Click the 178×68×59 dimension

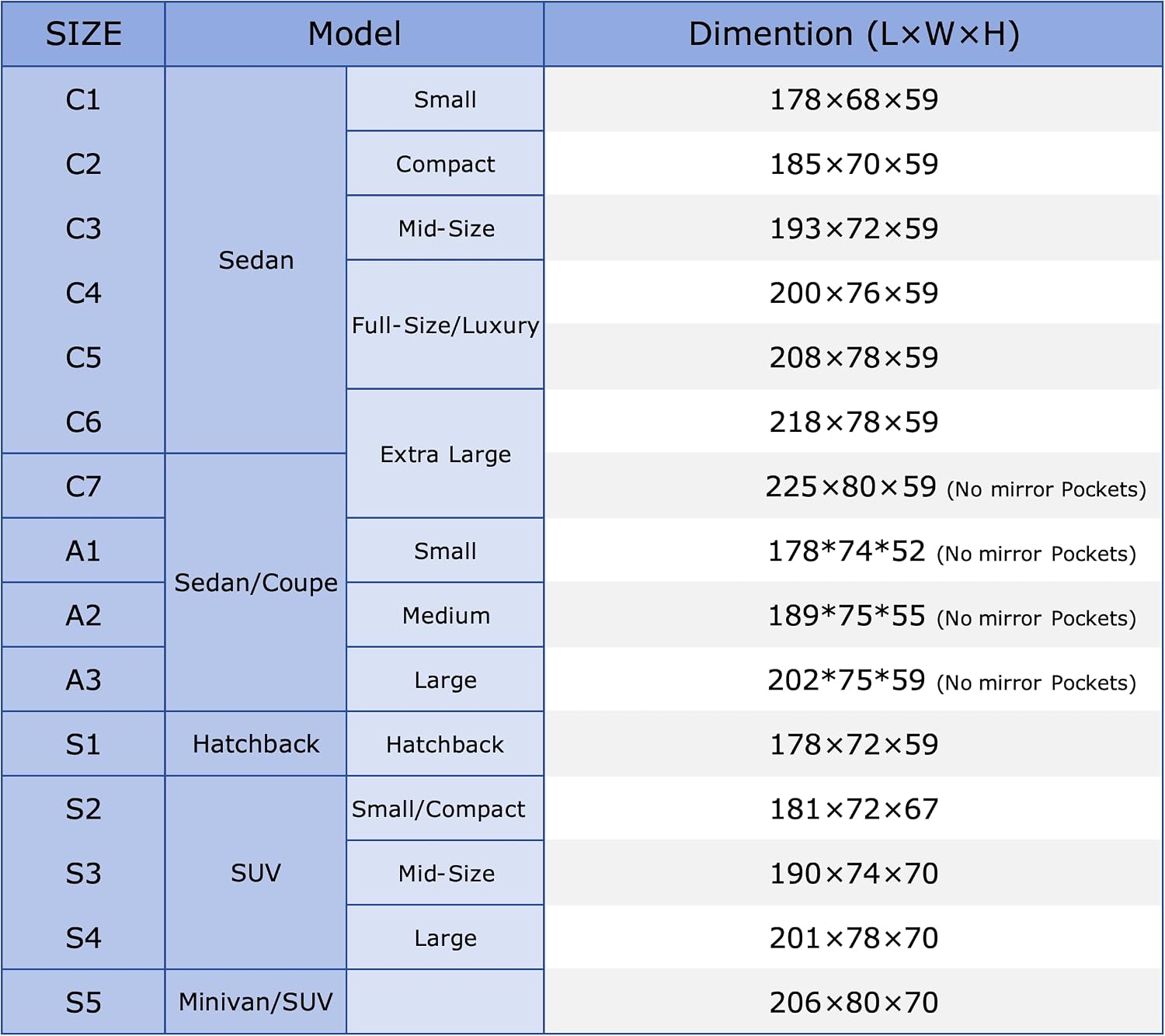coord(854,99)
